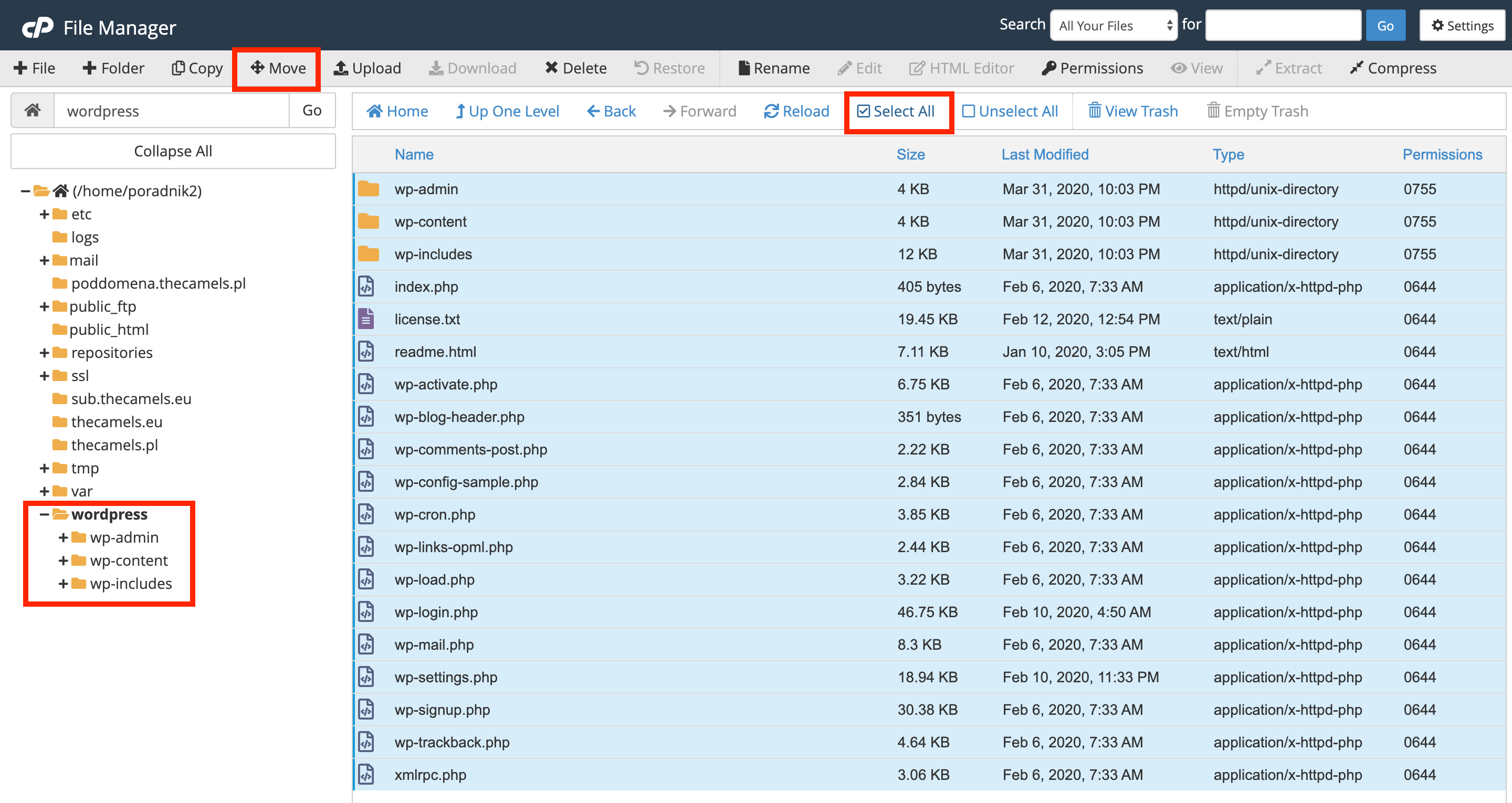Screen dimensions: 1512x803
Task: Select wp-config-sample.php file row
Action: (x=929, y=482)
